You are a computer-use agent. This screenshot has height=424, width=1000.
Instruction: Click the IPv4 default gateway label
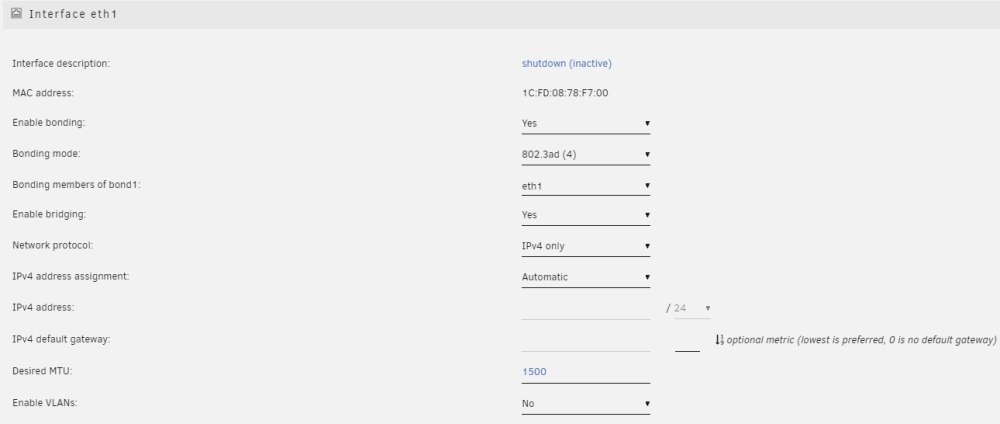pos(61,340)
